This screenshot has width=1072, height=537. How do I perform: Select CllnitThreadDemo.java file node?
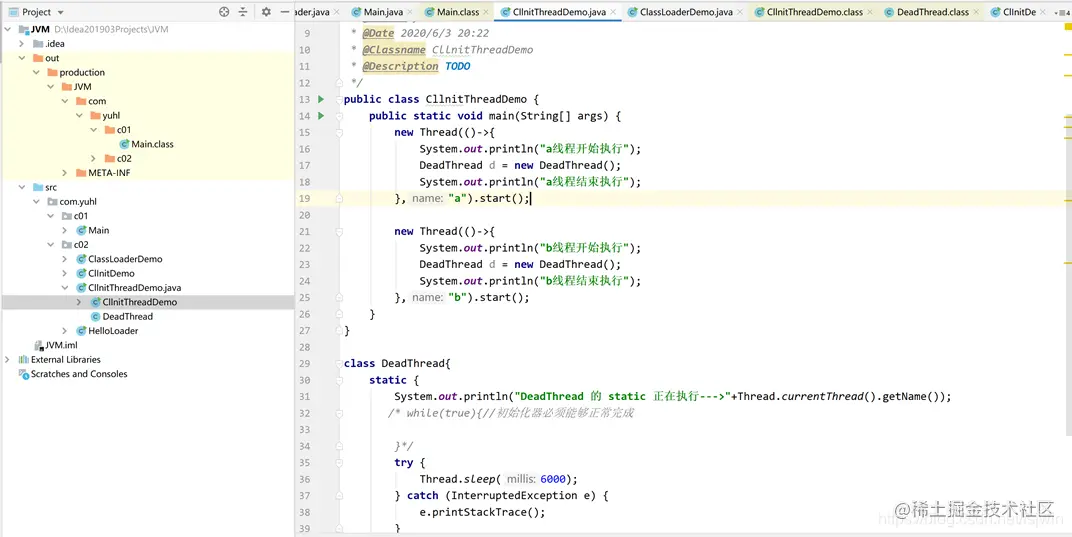point(129,288)
